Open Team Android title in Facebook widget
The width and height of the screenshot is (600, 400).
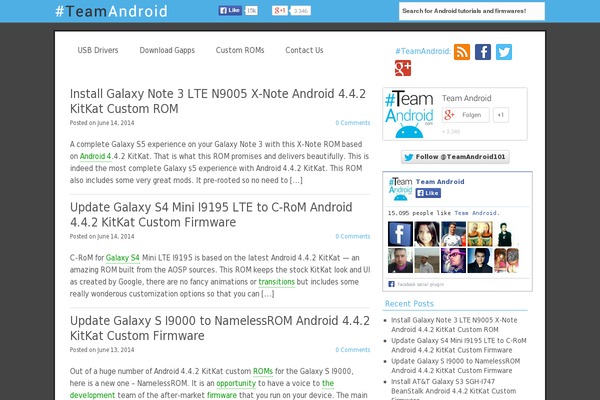pyautogui.click(x=440, y=182)
